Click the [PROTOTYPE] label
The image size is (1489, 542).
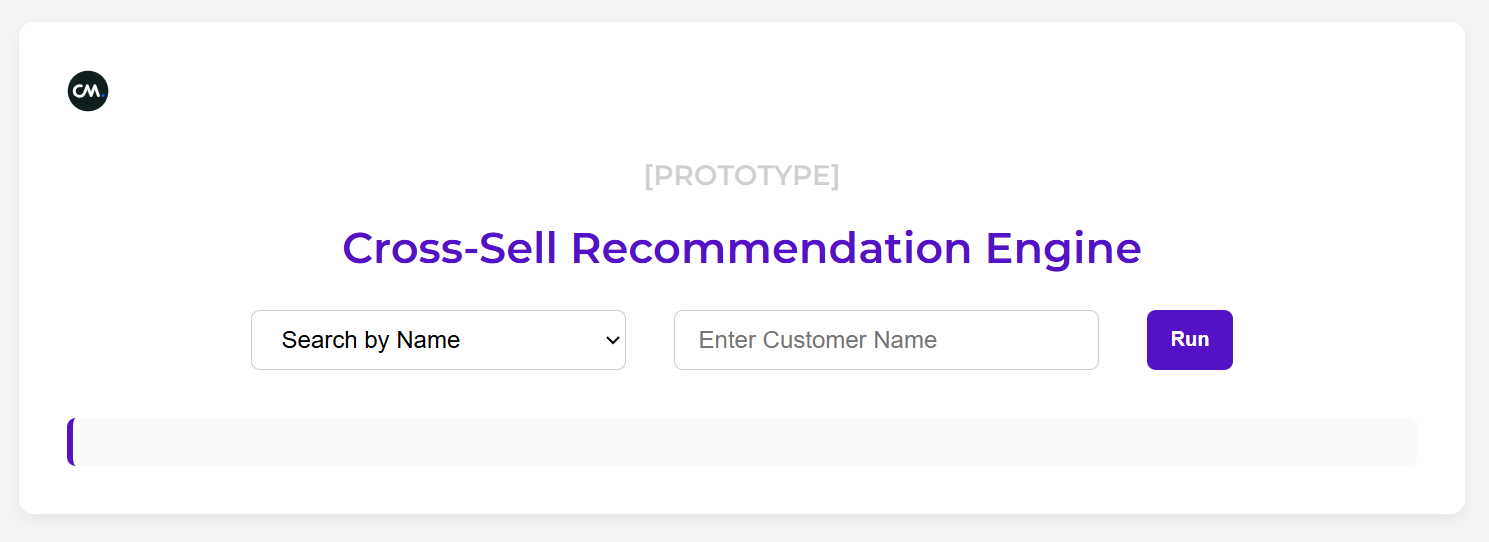(x=742, y=176)
